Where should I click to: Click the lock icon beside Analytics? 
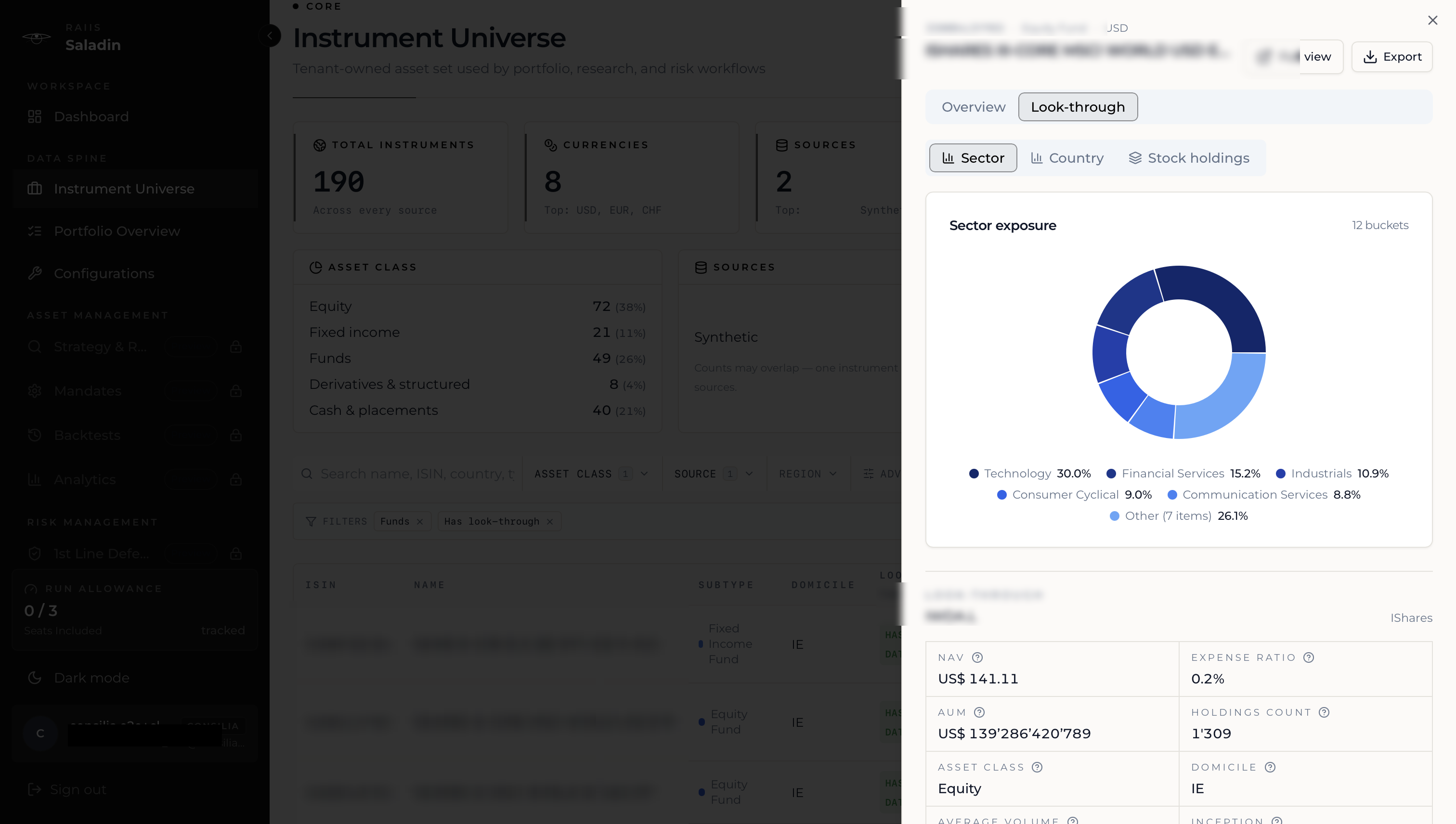[236, 479]
